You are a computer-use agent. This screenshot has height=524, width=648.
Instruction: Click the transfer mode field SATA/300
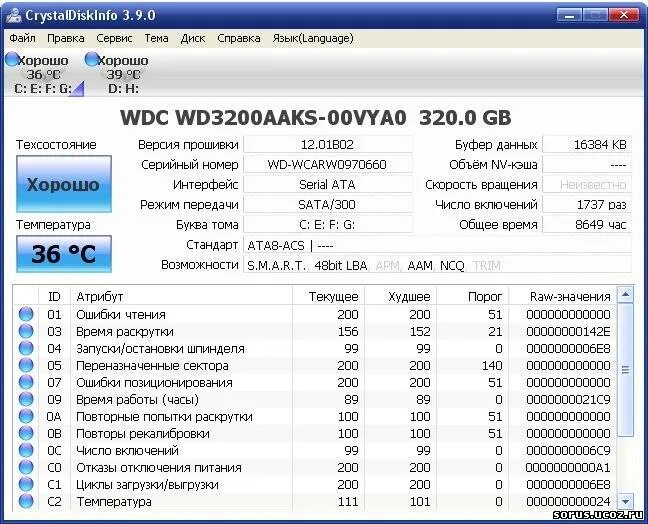(327, 205)
